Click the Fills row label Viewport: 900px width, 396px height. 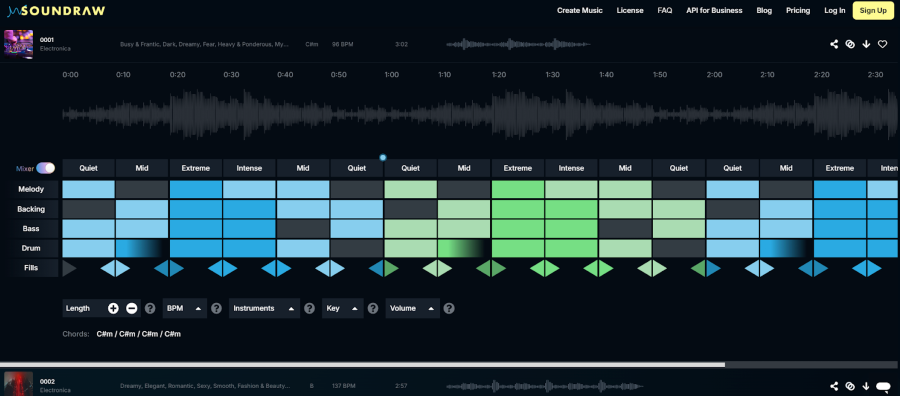tap(31, 267)
